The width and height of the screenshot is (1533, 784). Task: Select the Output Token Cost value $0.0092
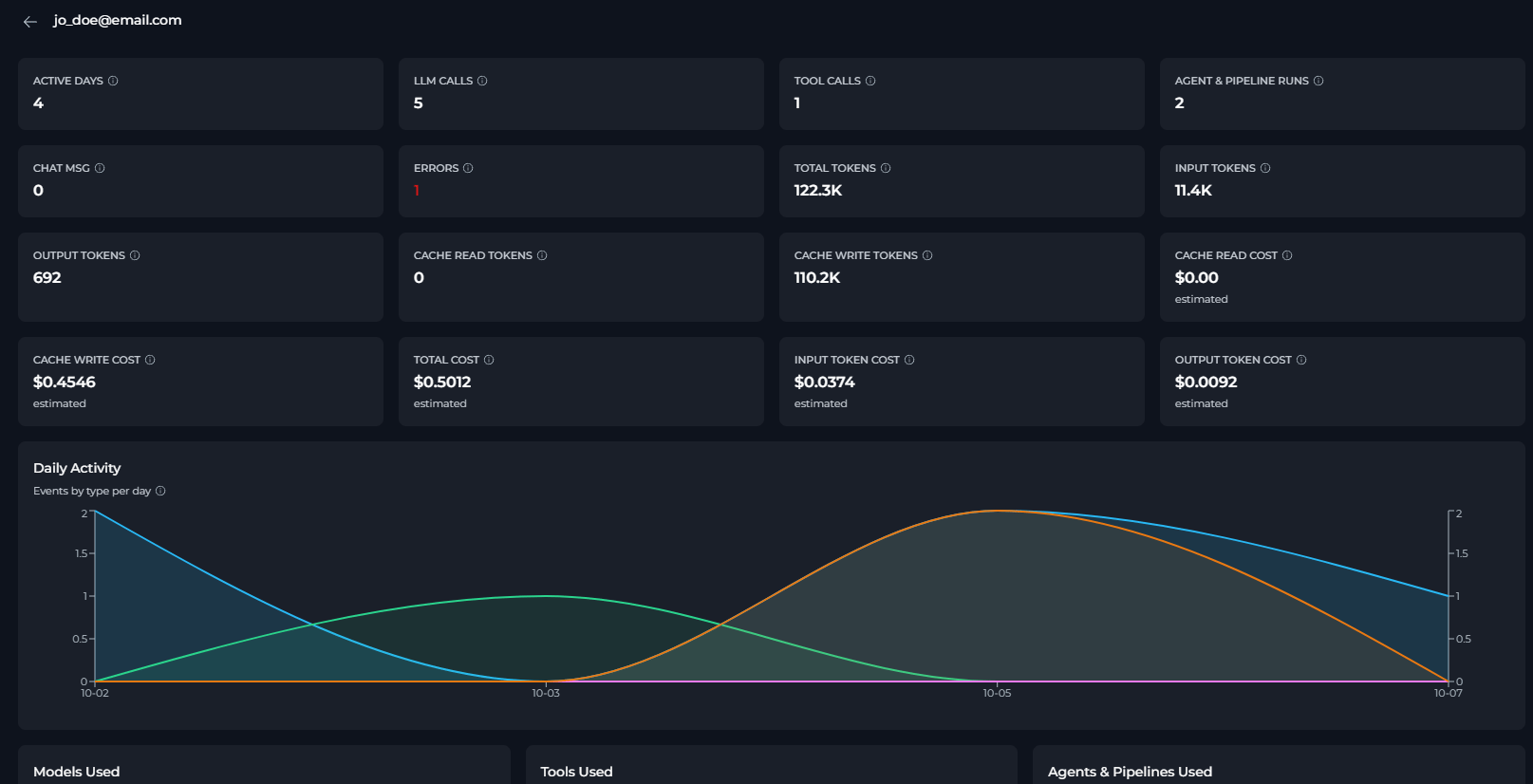[x=1206, y=382]
